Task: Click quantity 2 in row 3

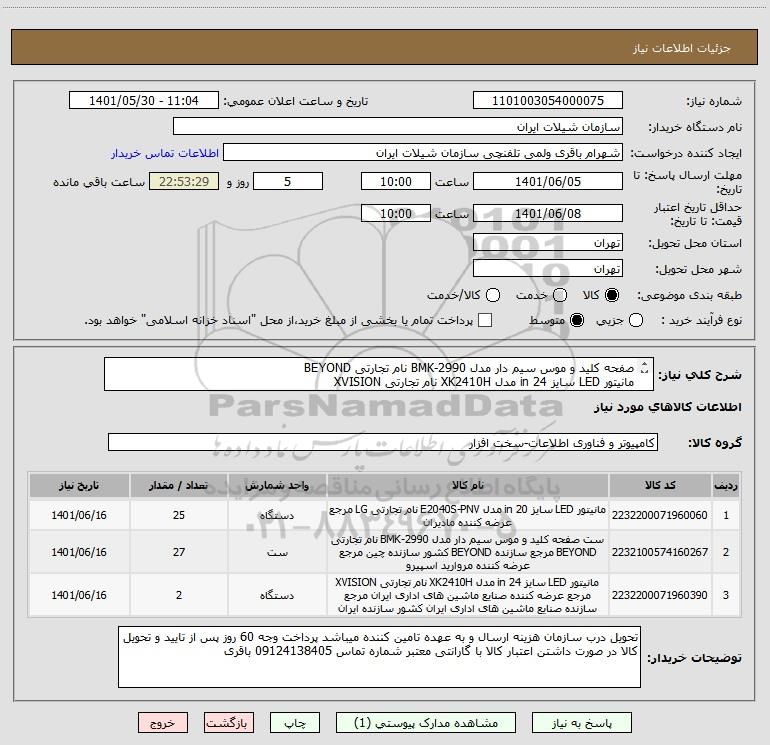Action: 179,595
